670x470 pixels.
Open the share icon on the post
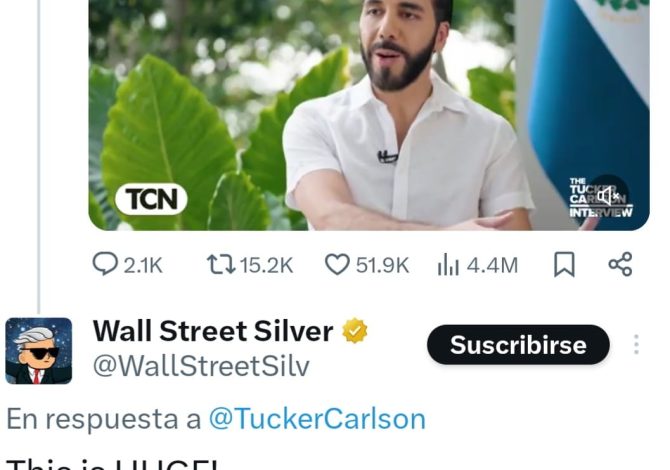(620, 264)
